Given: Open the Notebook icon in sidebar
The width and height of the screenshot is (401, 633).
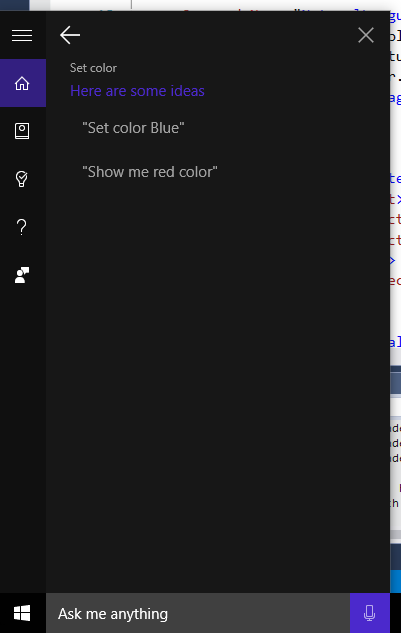Looking at the screenshot, I should [22, 131].
